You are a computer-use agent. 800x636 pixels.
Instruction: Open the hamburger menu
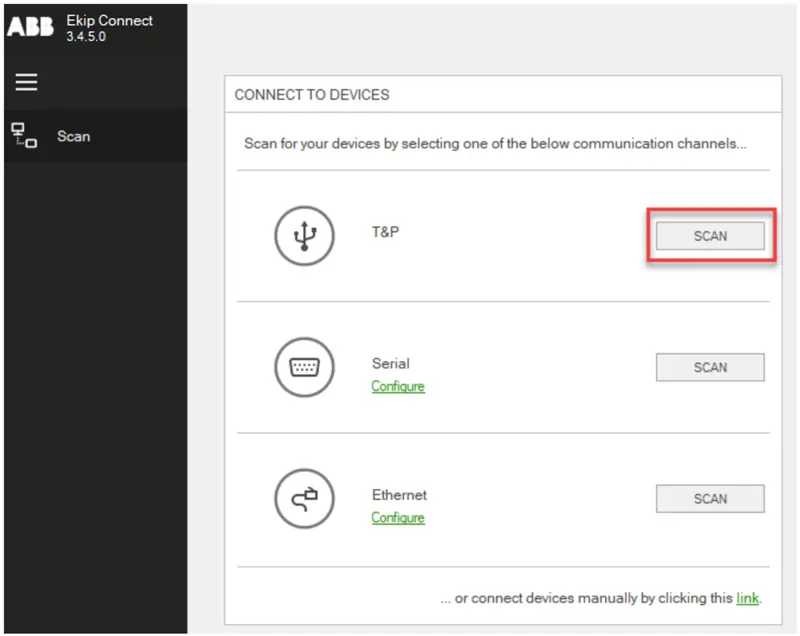pos(26,82)
